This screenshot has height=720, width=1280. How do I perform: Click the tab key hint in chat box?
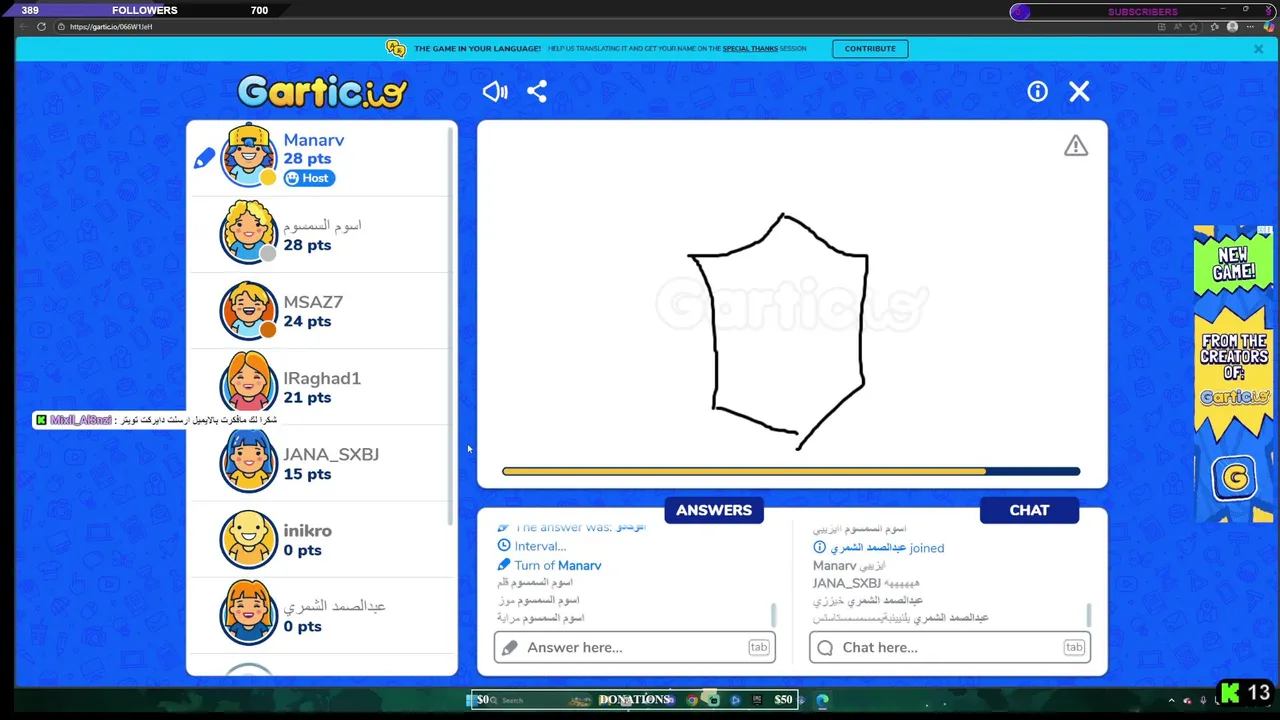[x=1074, y=647]
